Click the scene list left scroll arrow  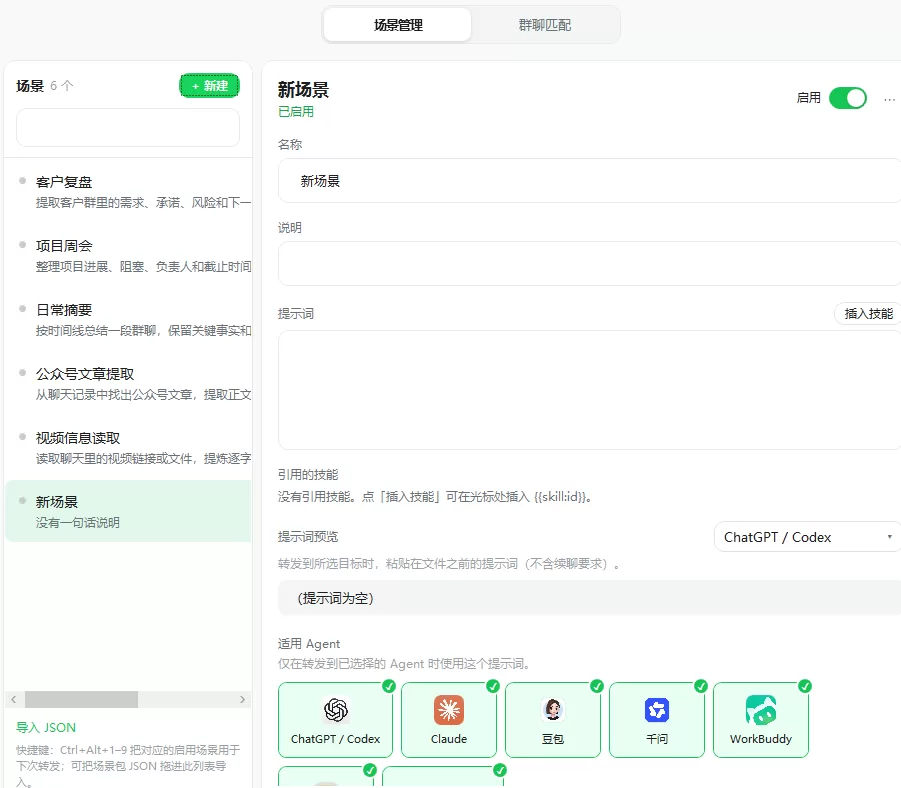(x=14, y=699)
